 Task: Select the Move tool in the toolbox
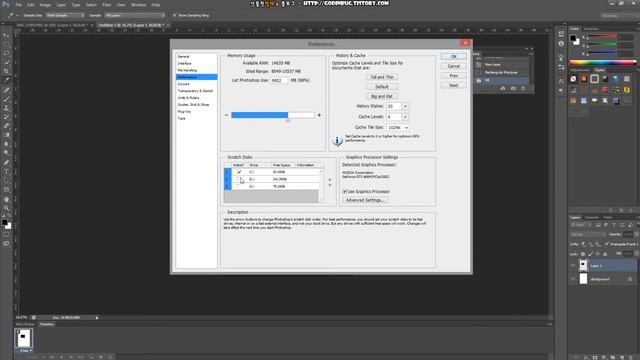pos(6,36)
